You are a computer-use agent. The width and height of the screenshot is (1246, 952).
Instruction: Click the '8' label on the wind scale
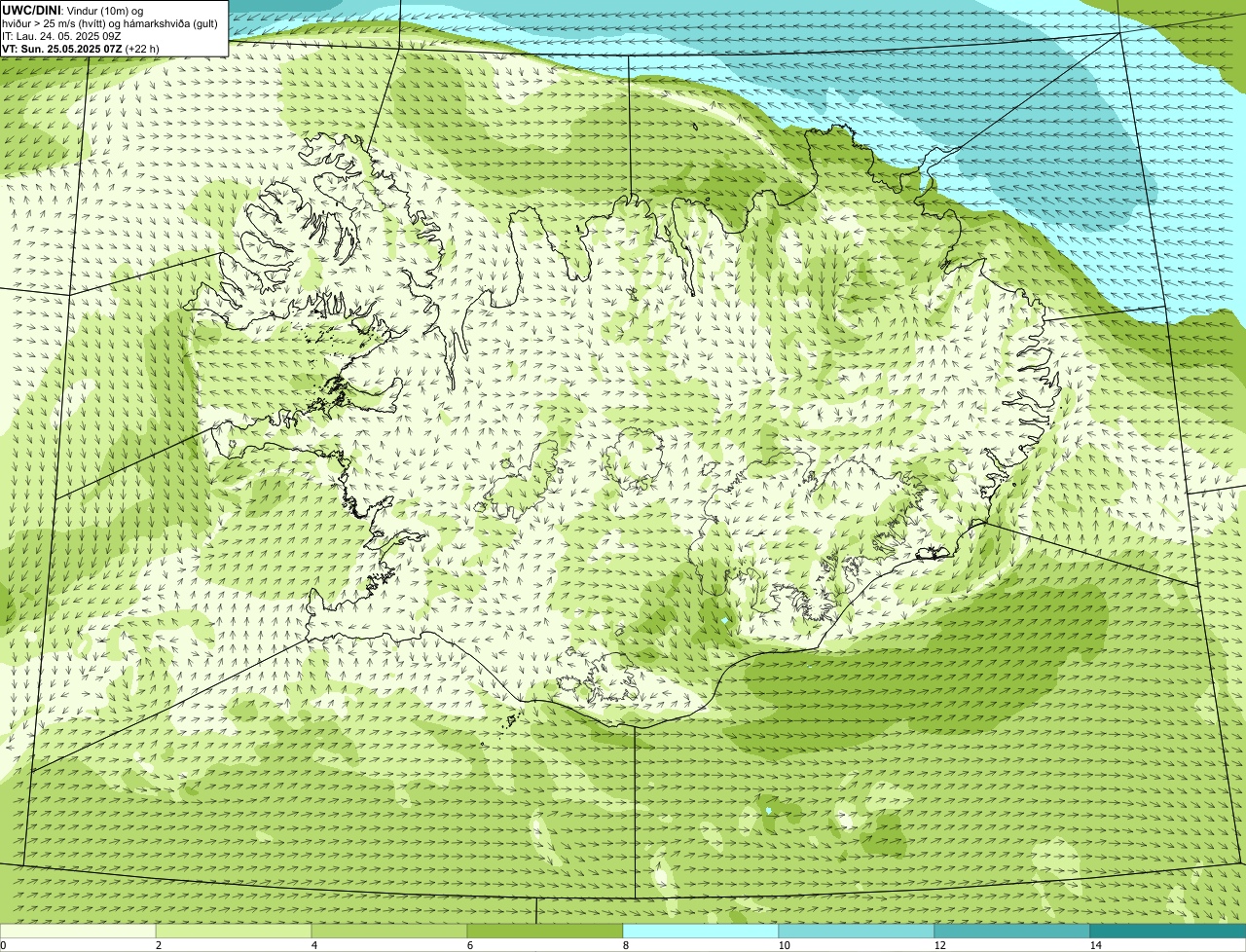(x=625, y=945)
